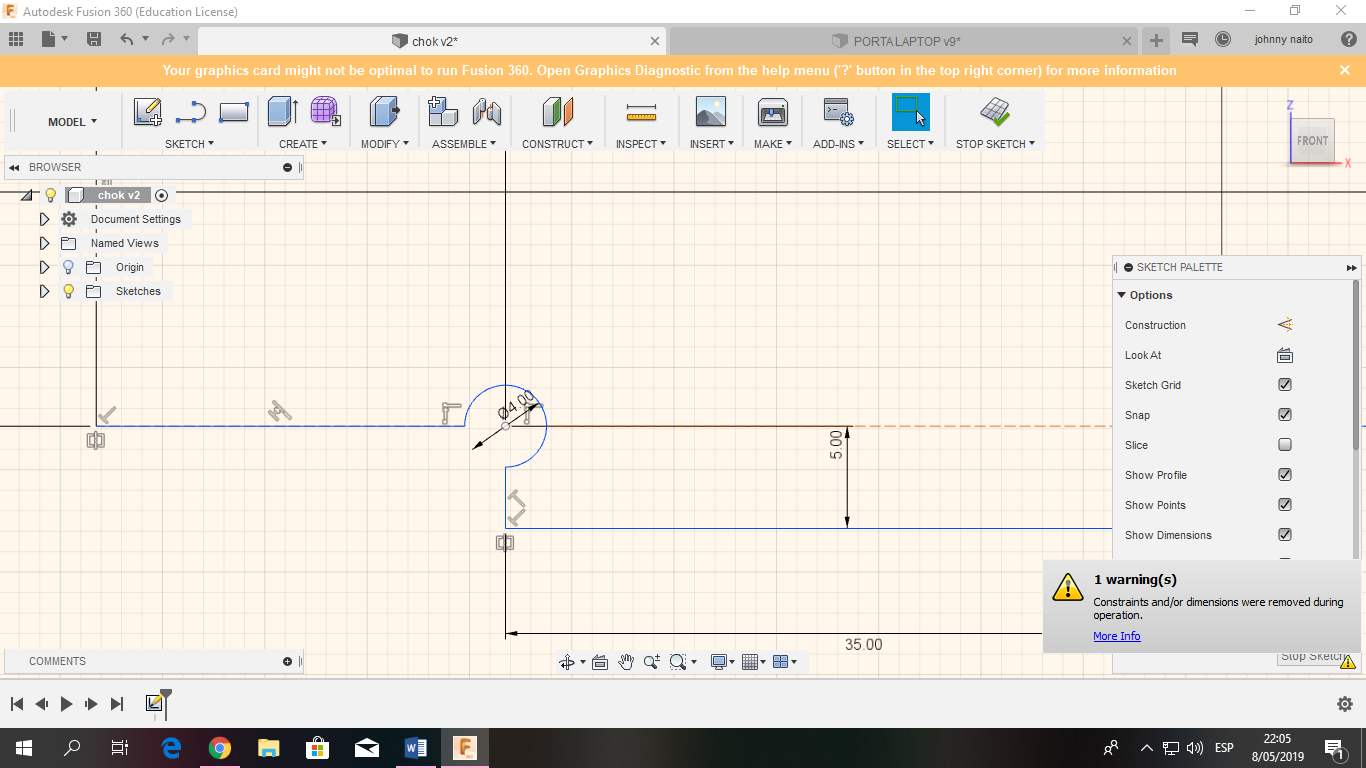Toggle the Snap checkbox
Screen dimensions: 1366x768
pos(1285,415)
